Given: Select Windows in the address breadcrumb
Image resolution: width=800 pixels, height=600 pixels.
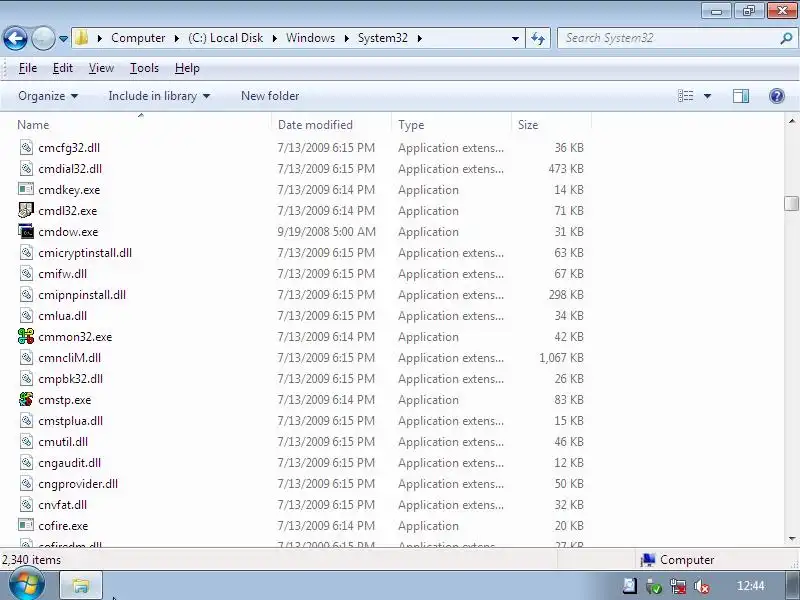Looking at the screenshot, I should (310, 38).
